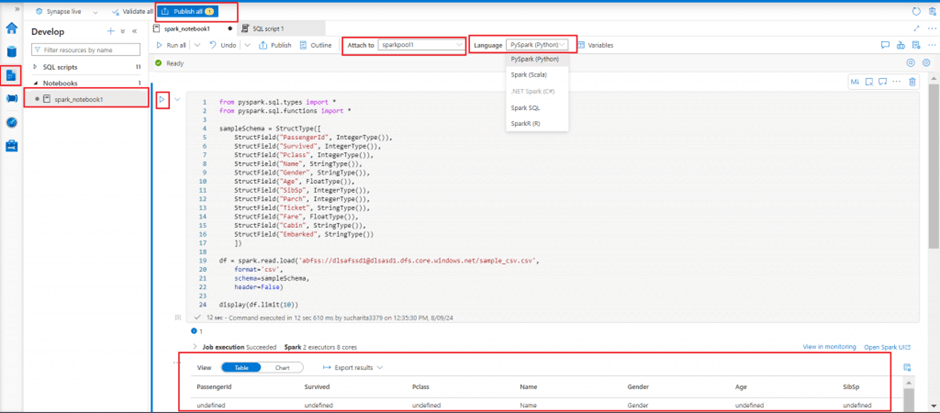This screenshot has width=940, height=413.
Task: Open the Data hub database icon
Action: point(12,52)
